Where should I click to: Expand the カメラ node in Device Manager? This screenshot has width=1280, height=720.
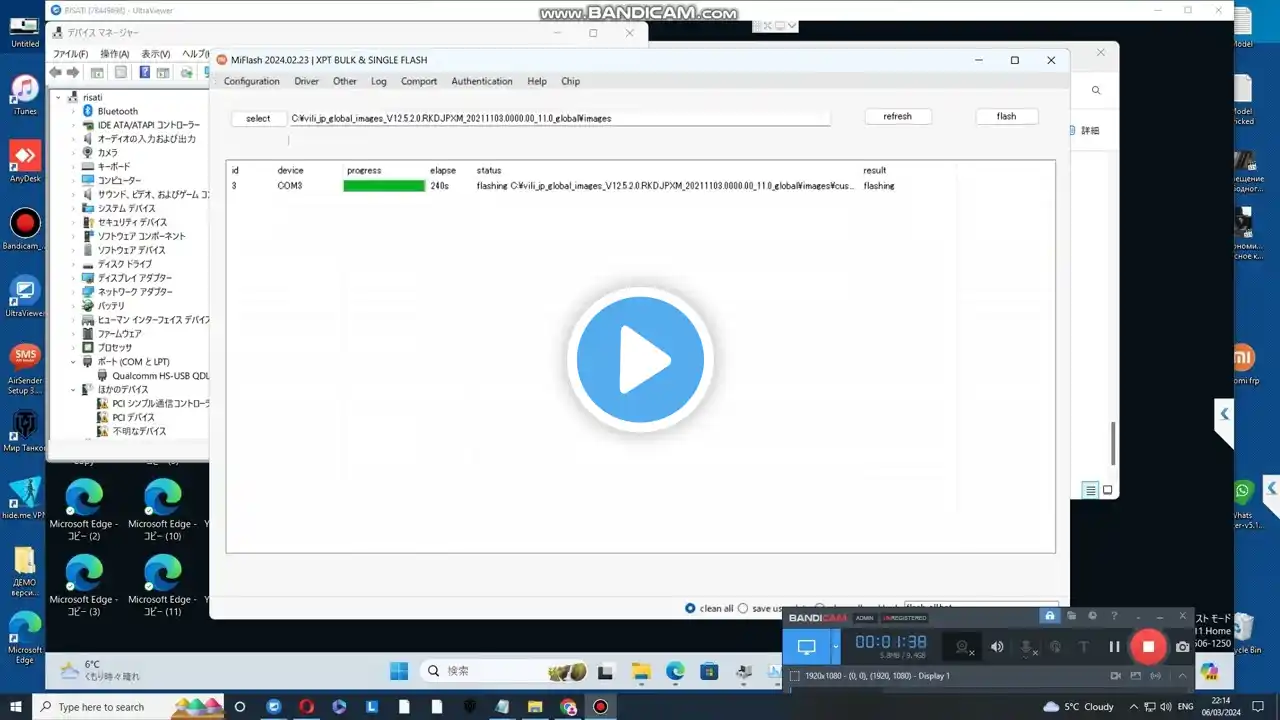[x=74, y=153]
